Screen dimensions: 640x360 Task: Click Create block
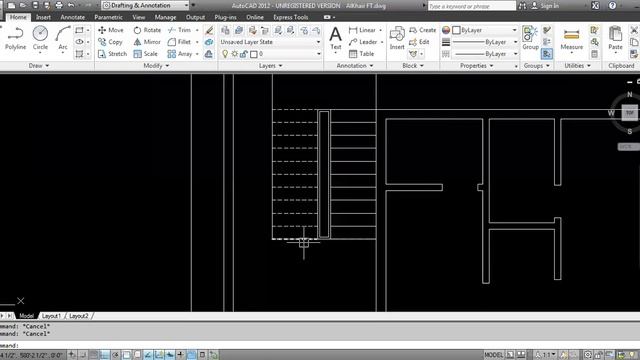tap(422, 30)
